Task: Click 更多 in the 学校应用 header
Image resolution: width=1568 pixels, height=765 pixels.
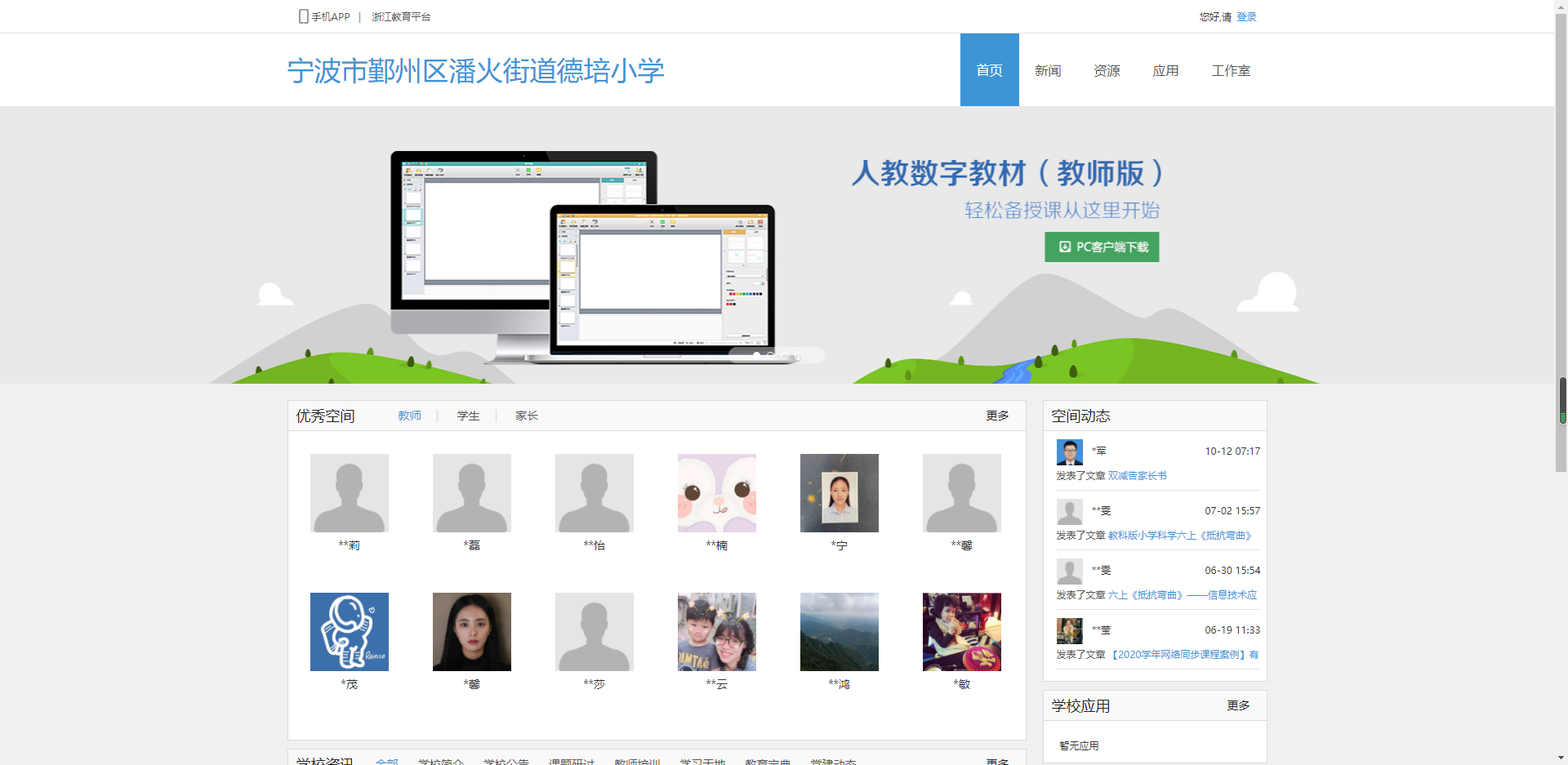Action: tap(1238, 705)
